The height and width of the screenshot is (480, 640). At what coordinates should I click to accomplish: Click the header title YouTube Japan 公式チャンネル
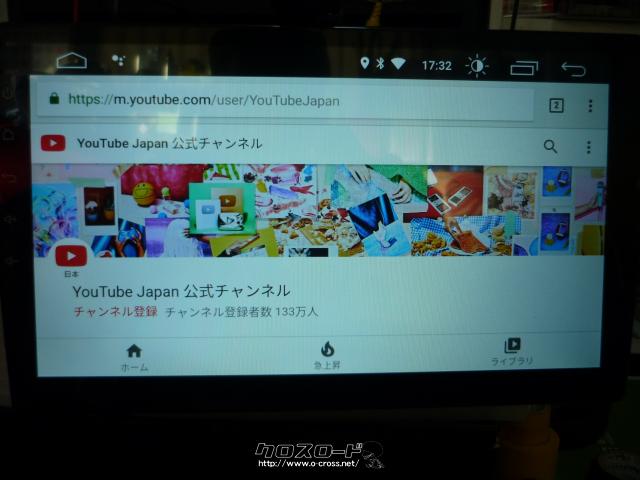(x=169, y=144)
